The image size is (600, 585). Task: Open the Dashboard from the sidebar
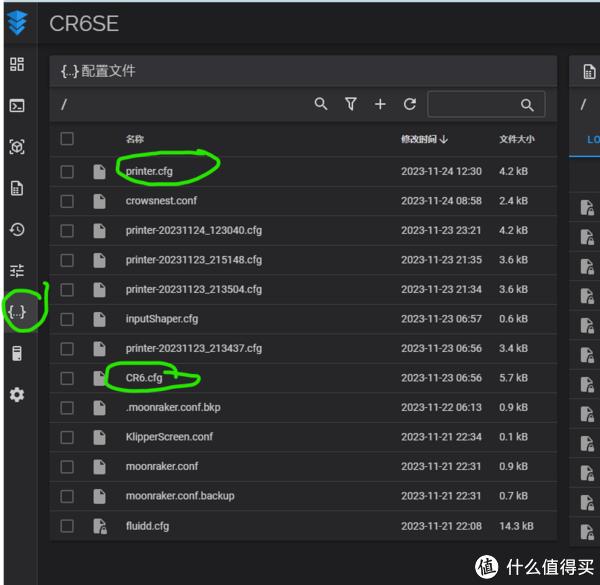[17, 64]
